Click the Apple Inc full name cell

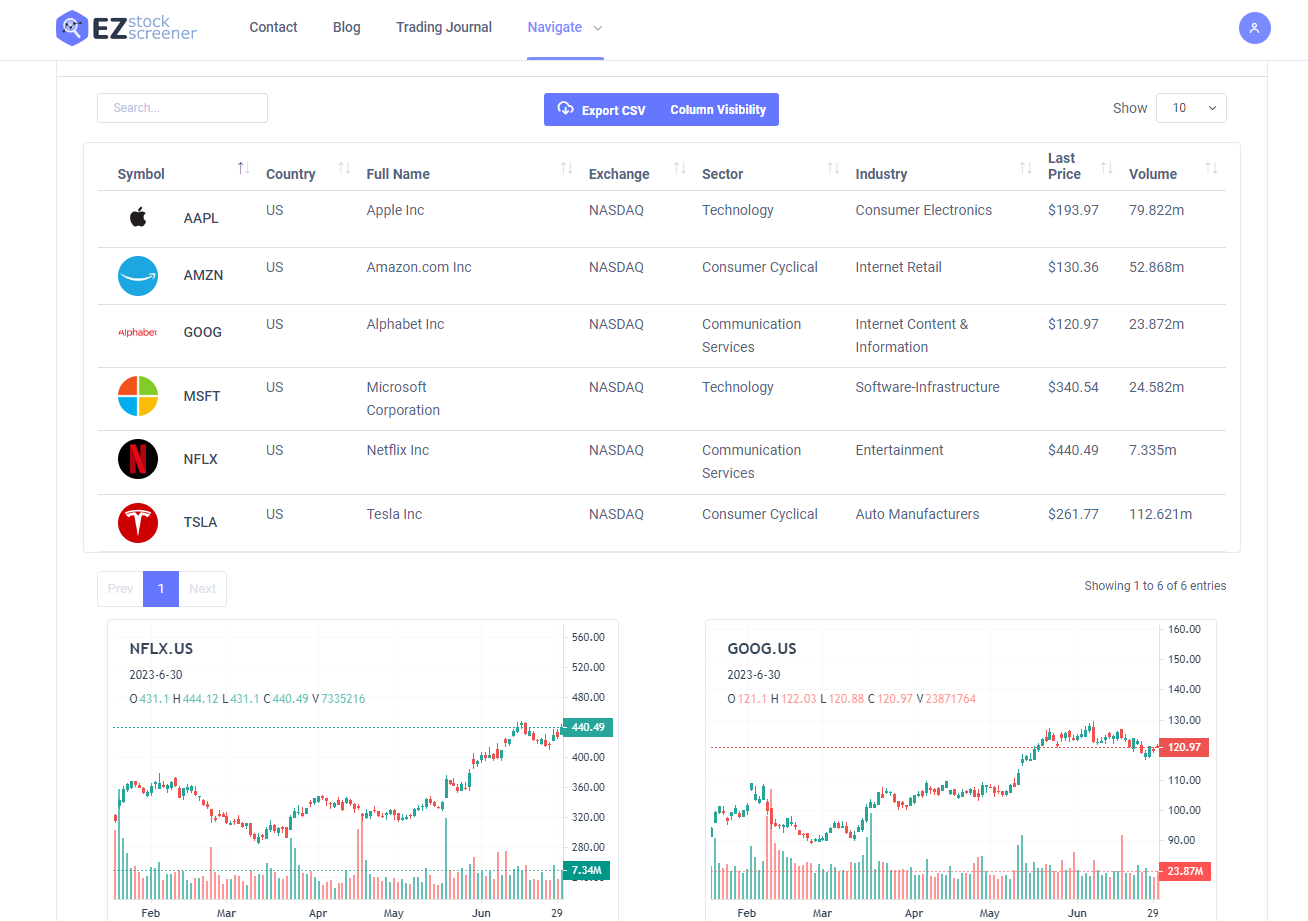pos(395,210)
